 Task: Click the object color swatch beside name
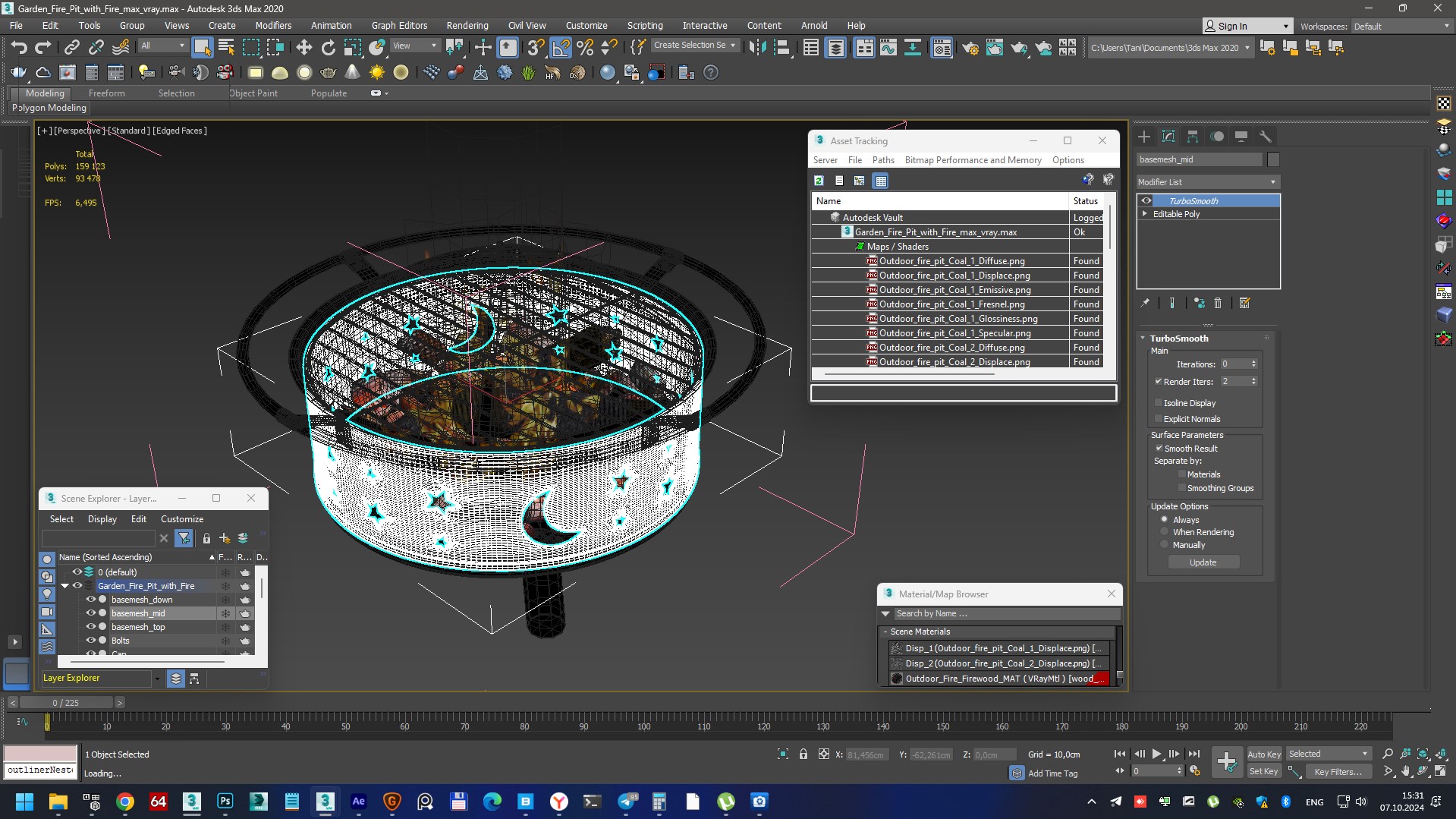1274,159
